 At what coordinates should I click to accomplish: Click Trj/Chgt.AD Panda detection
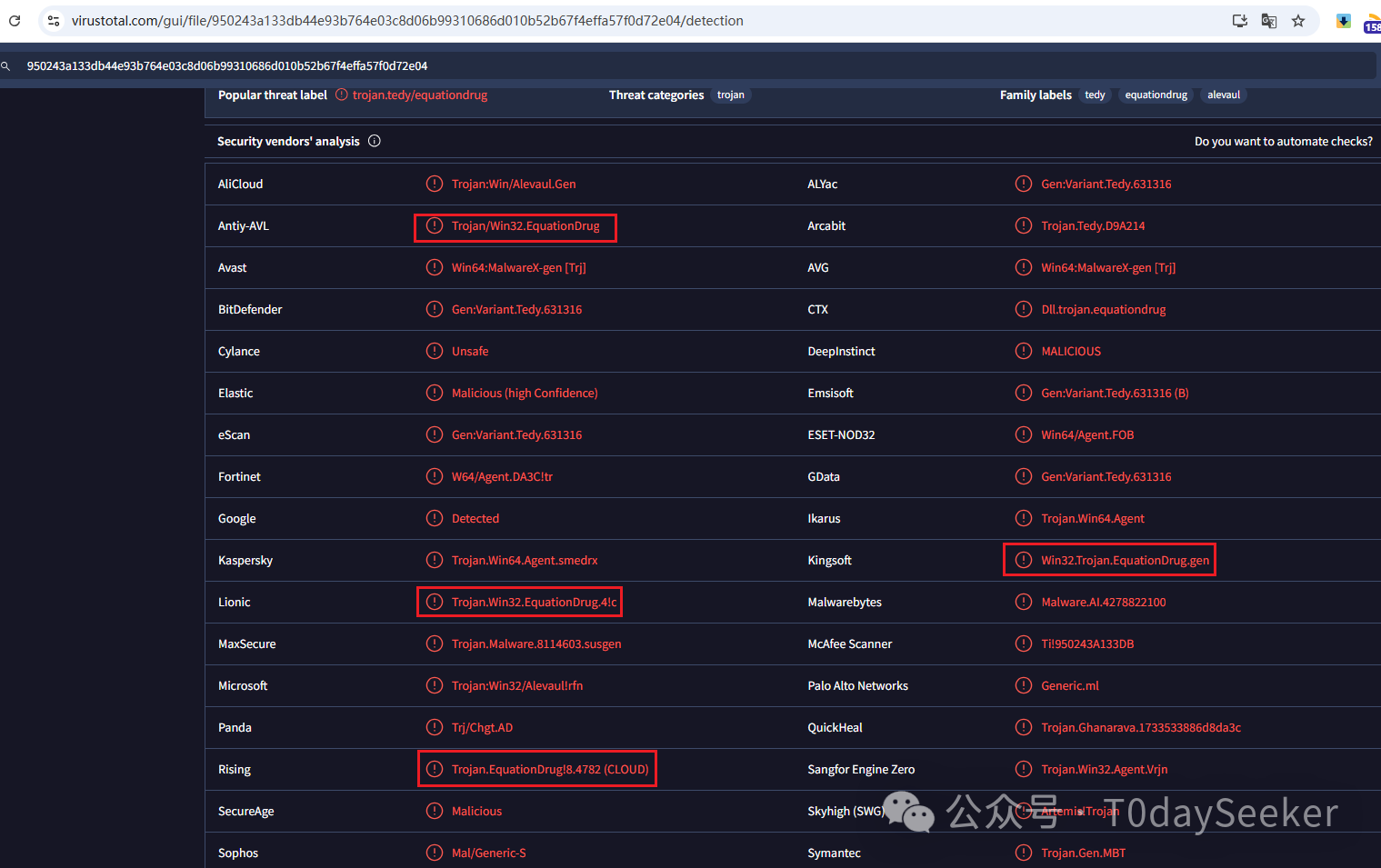click(482, 727)
